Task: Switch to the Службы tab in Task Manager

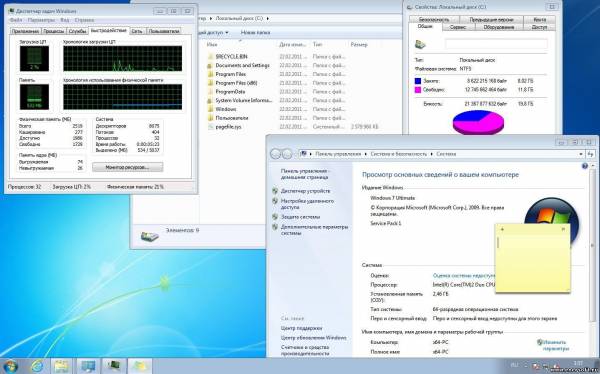Action: [78, 31]
